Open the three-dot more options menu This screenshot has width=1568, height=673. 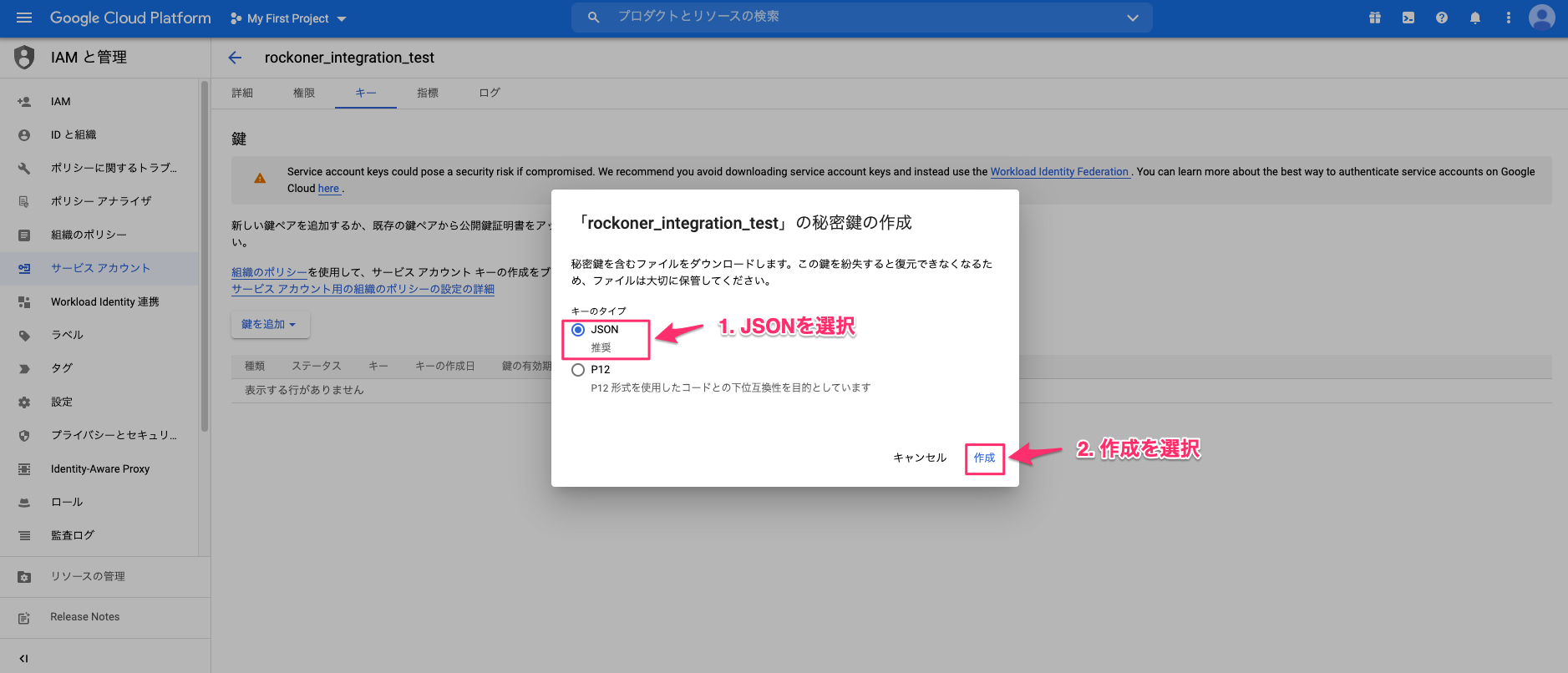[x=1509, y=18]
